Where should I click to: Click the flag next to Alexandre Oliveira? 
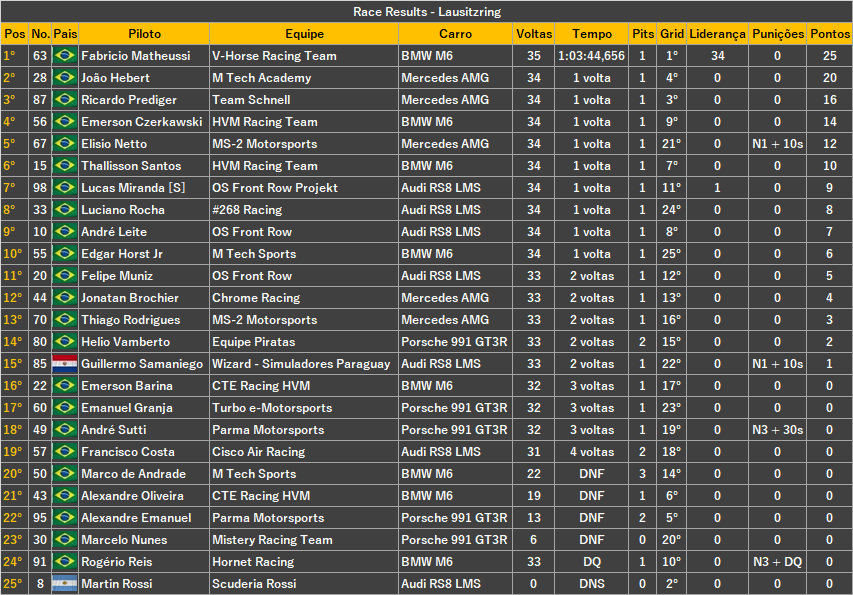click(65, 496)
